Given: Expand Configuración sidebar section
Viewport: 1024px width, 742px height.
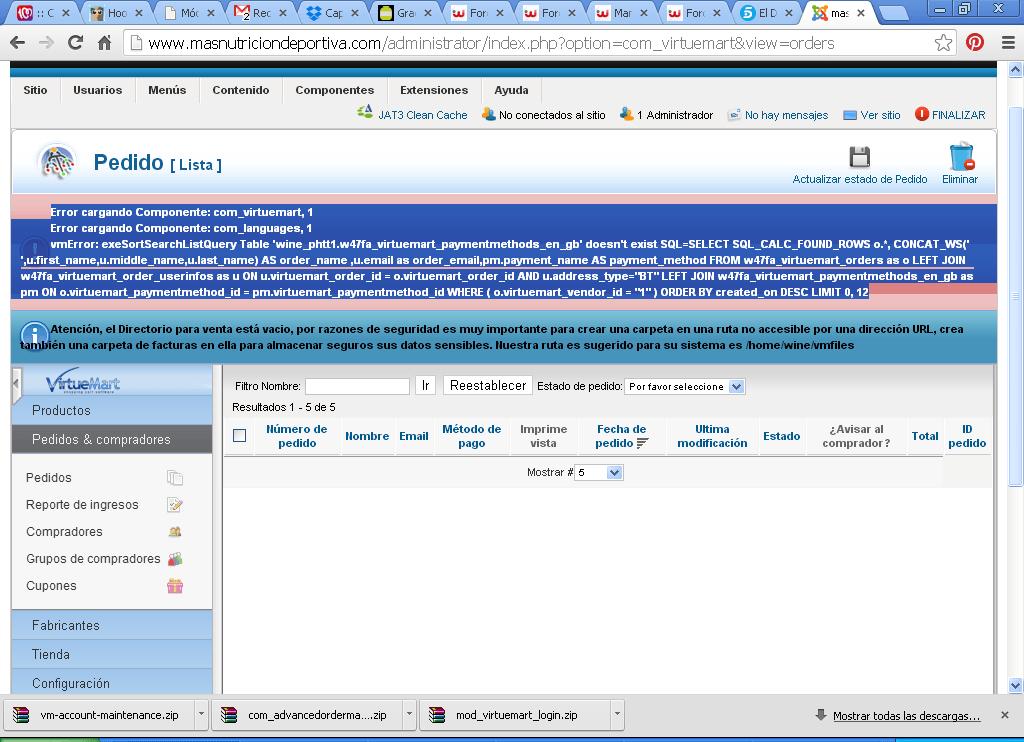Looking at the screenshot, I should point(112,683).
